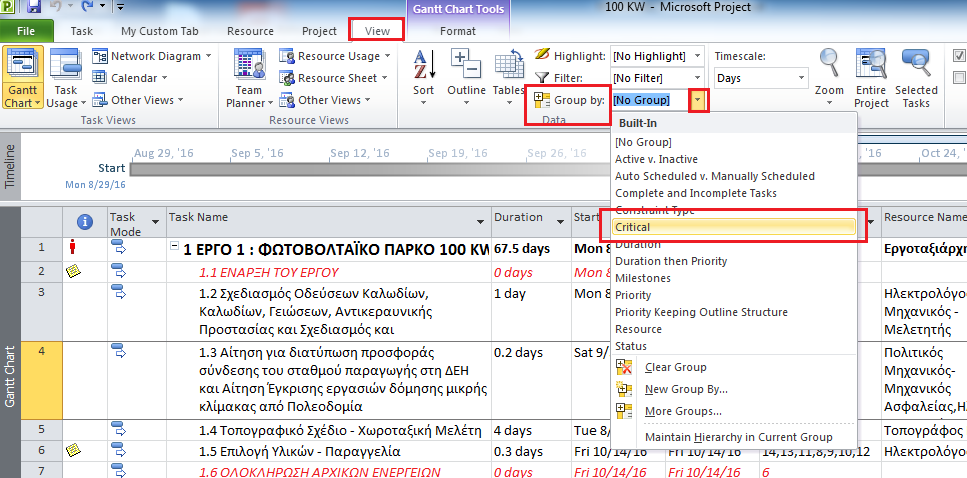
Task: Choose Duration then Priority group
Action: pyautogui.click(x=734, y=261)
